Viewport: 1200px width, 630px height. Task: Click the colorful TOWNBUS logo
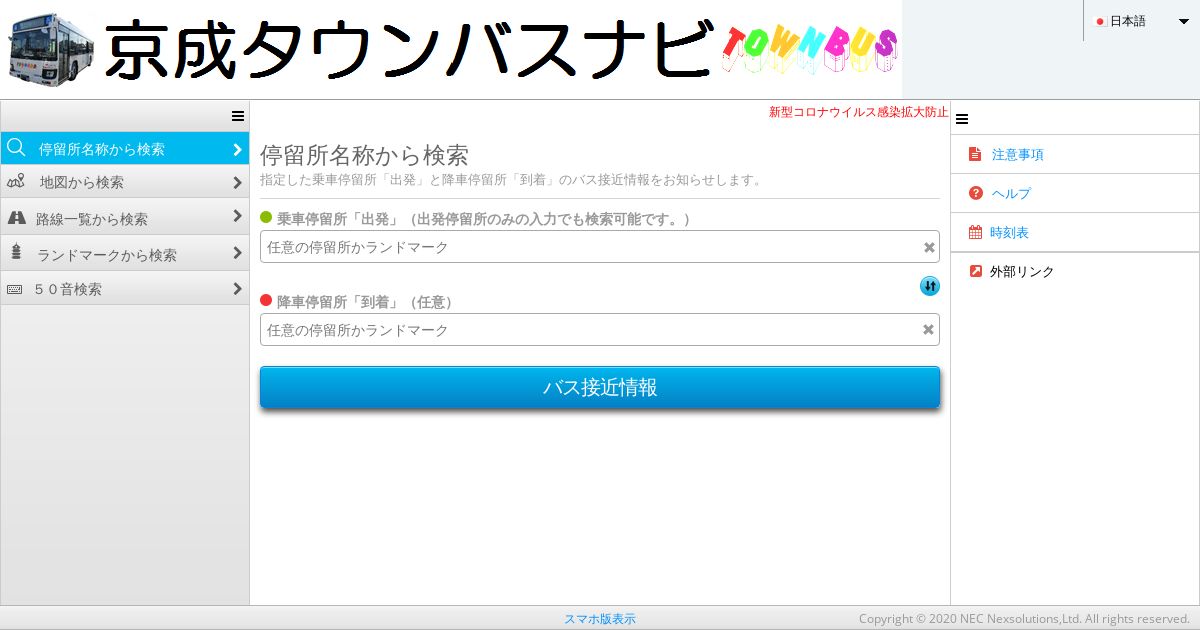click(x=809, y=49)
